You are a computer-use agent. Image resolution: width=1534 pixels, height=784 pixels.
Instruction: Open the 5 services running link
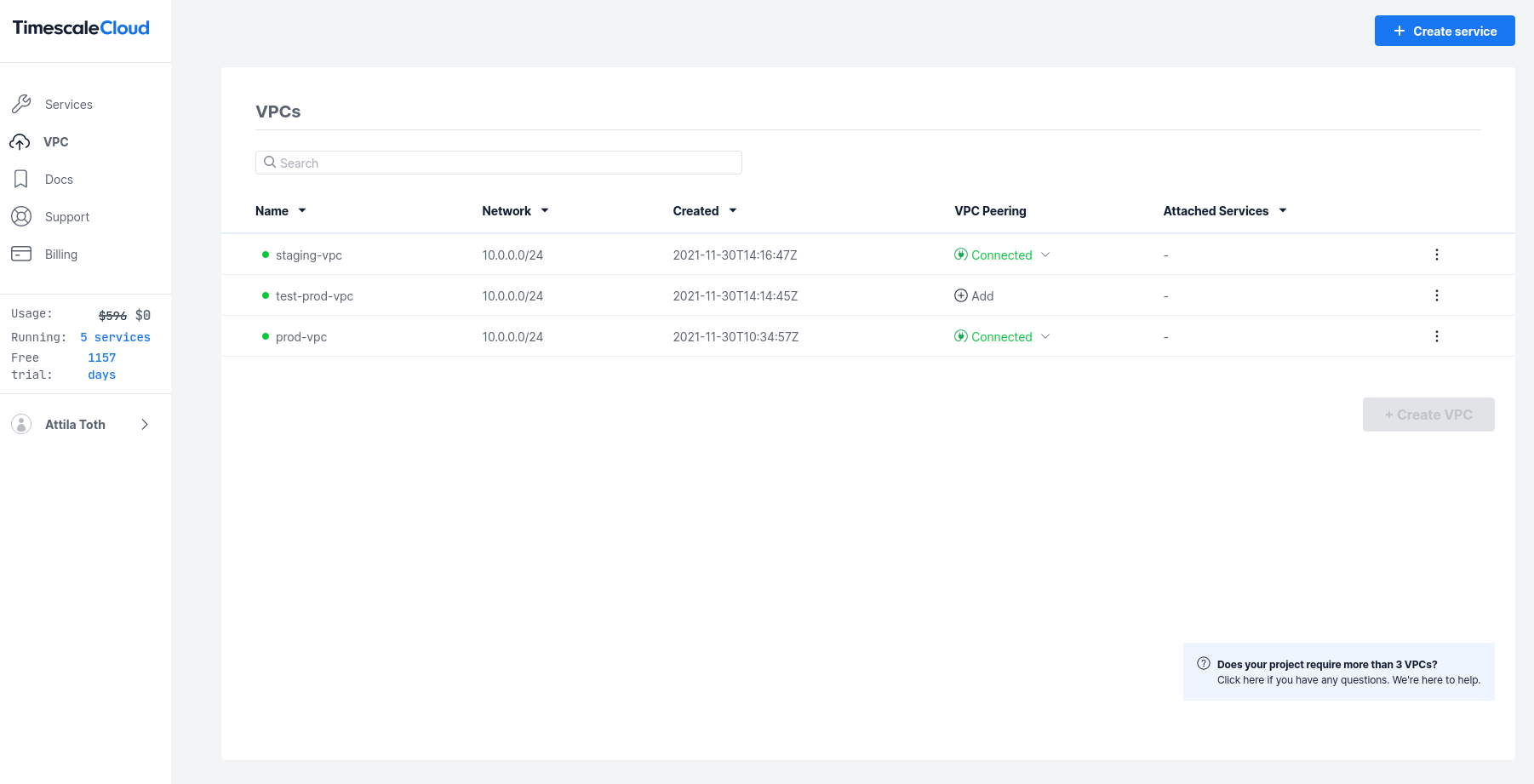(x=115, y=337)
